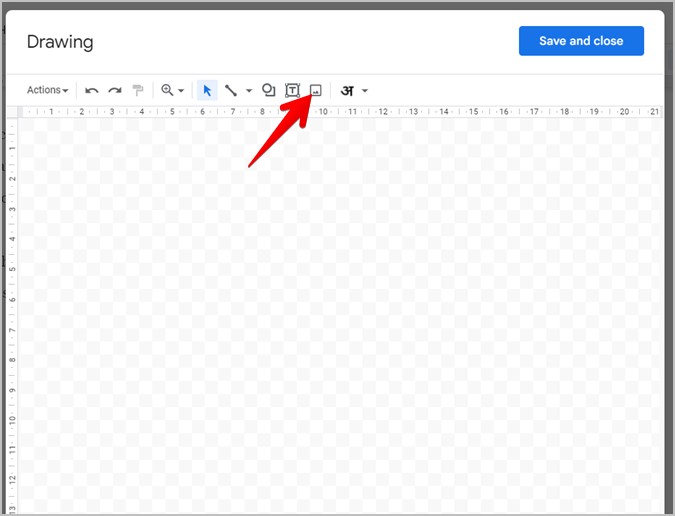Click the Save and close button

coord(581,41)
